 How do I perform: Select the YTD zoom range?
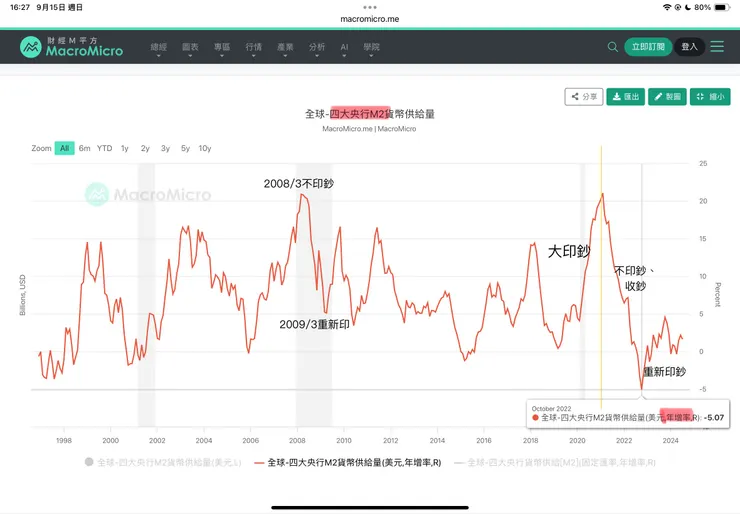pyautogui.click(x=104, y=148)
